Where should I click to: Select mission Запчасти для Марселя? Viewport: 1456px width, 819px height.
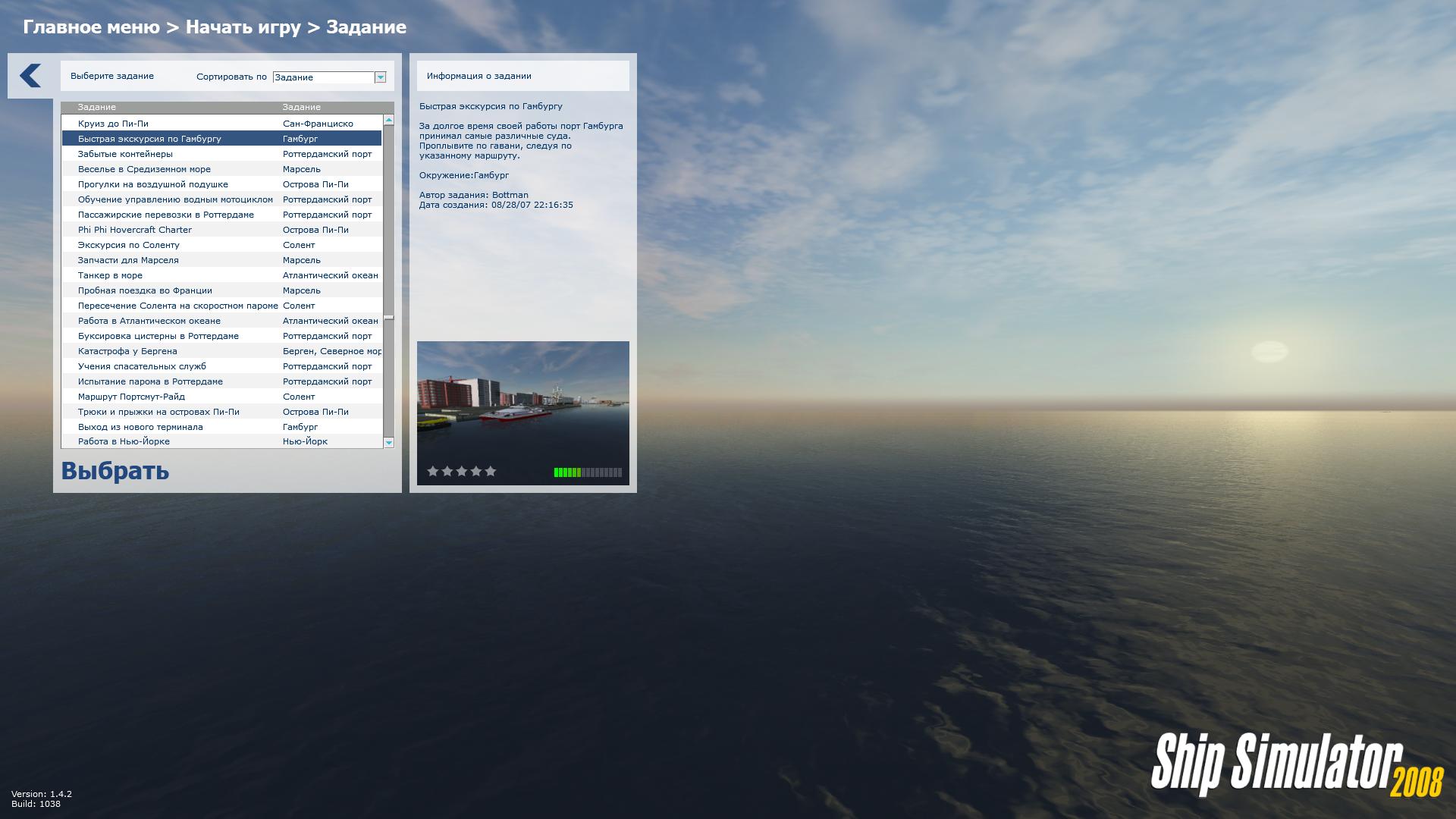(221, 260)
